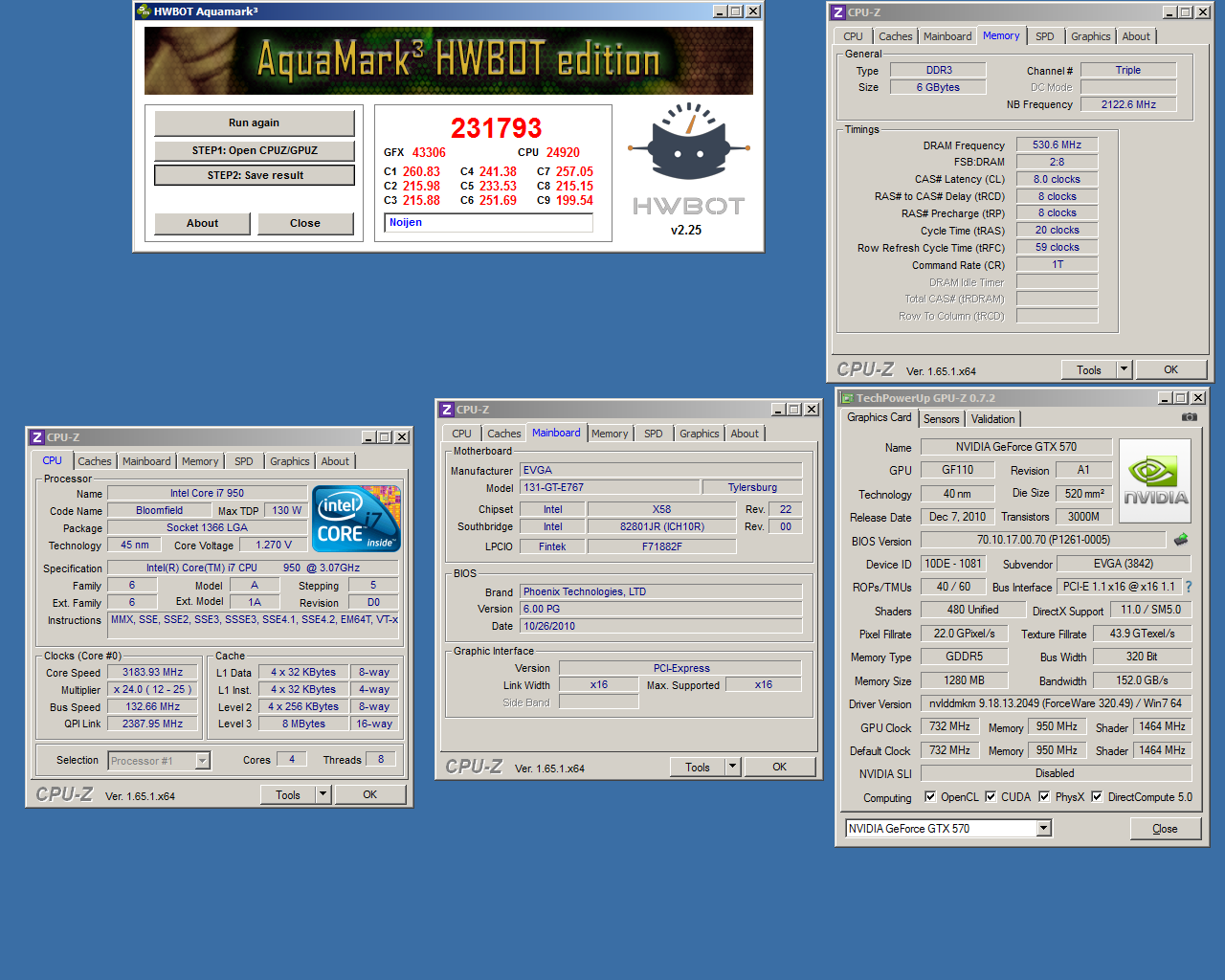Click OK in the CPU-Z Memory window
Image resolution: width=1225 pixels, height=980 pixels.
[x=1170, y=369]
